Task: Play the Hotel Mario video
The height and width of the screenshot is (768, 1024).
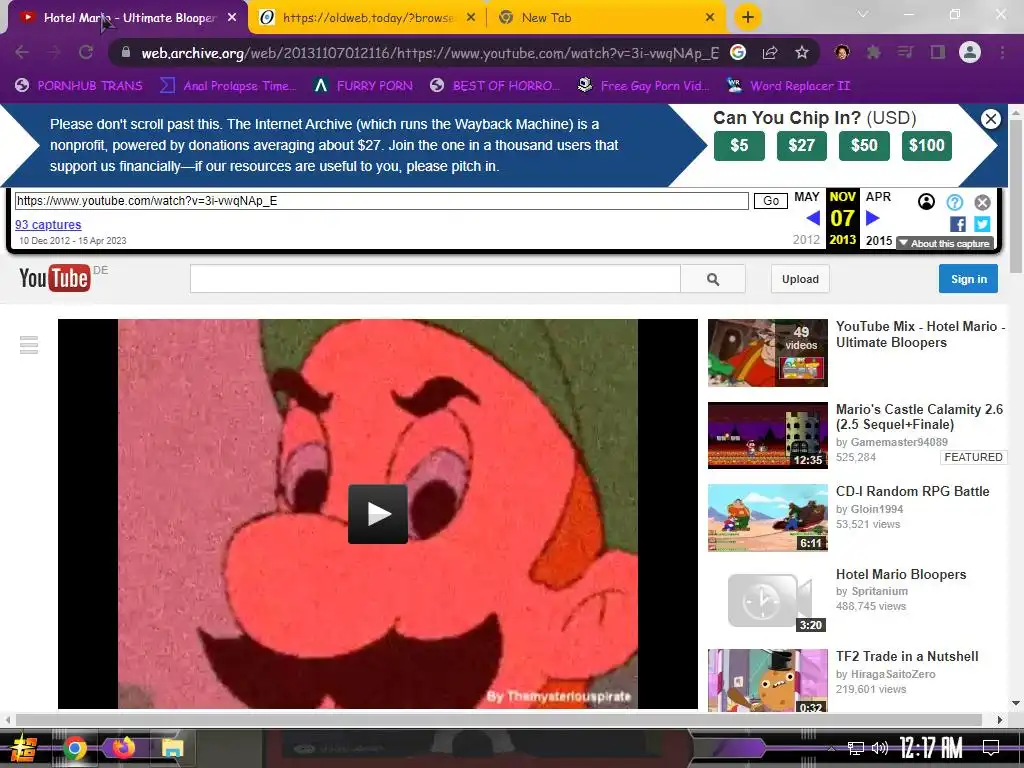Action: click(x=377, y=514)
